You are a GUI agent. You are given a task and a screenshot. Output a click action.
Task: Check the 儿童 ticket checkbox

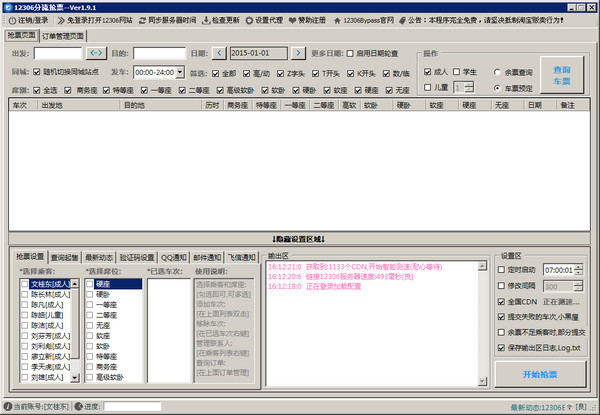coord(427,88)
